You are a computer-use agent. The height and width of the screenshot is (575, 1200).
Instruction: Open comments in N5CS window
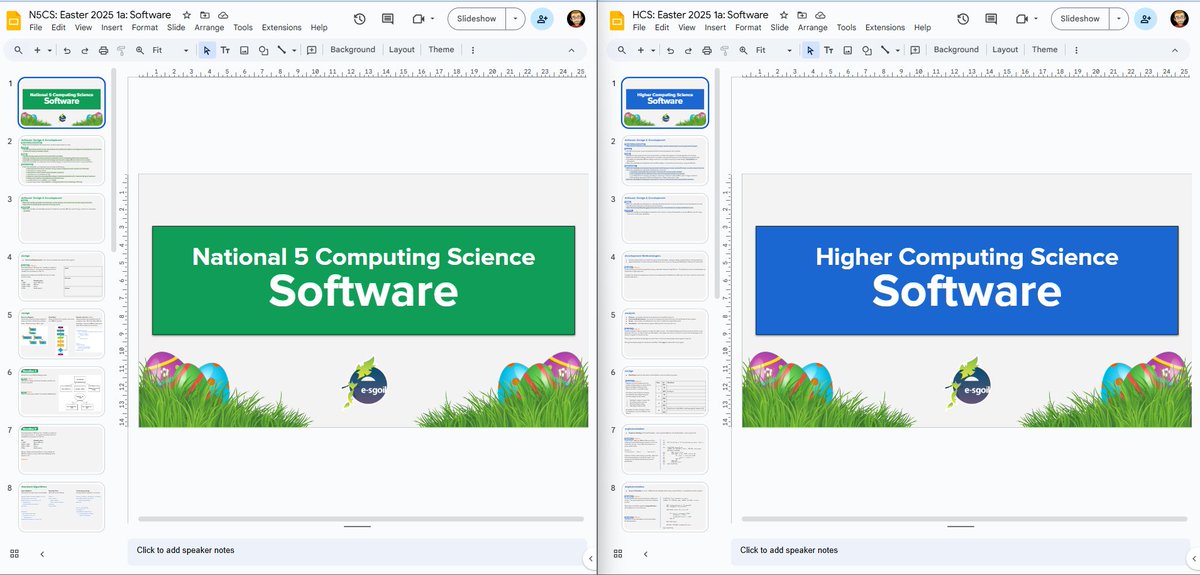pos(388,19)
